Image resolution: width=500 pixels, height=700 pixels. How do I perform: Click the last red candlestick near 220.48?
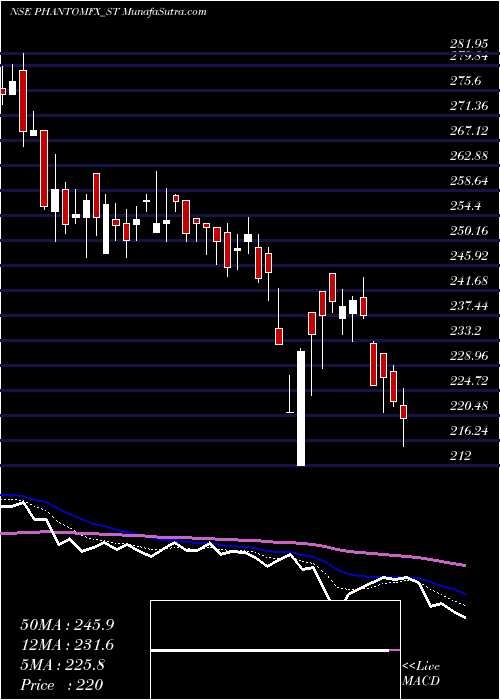404,412
